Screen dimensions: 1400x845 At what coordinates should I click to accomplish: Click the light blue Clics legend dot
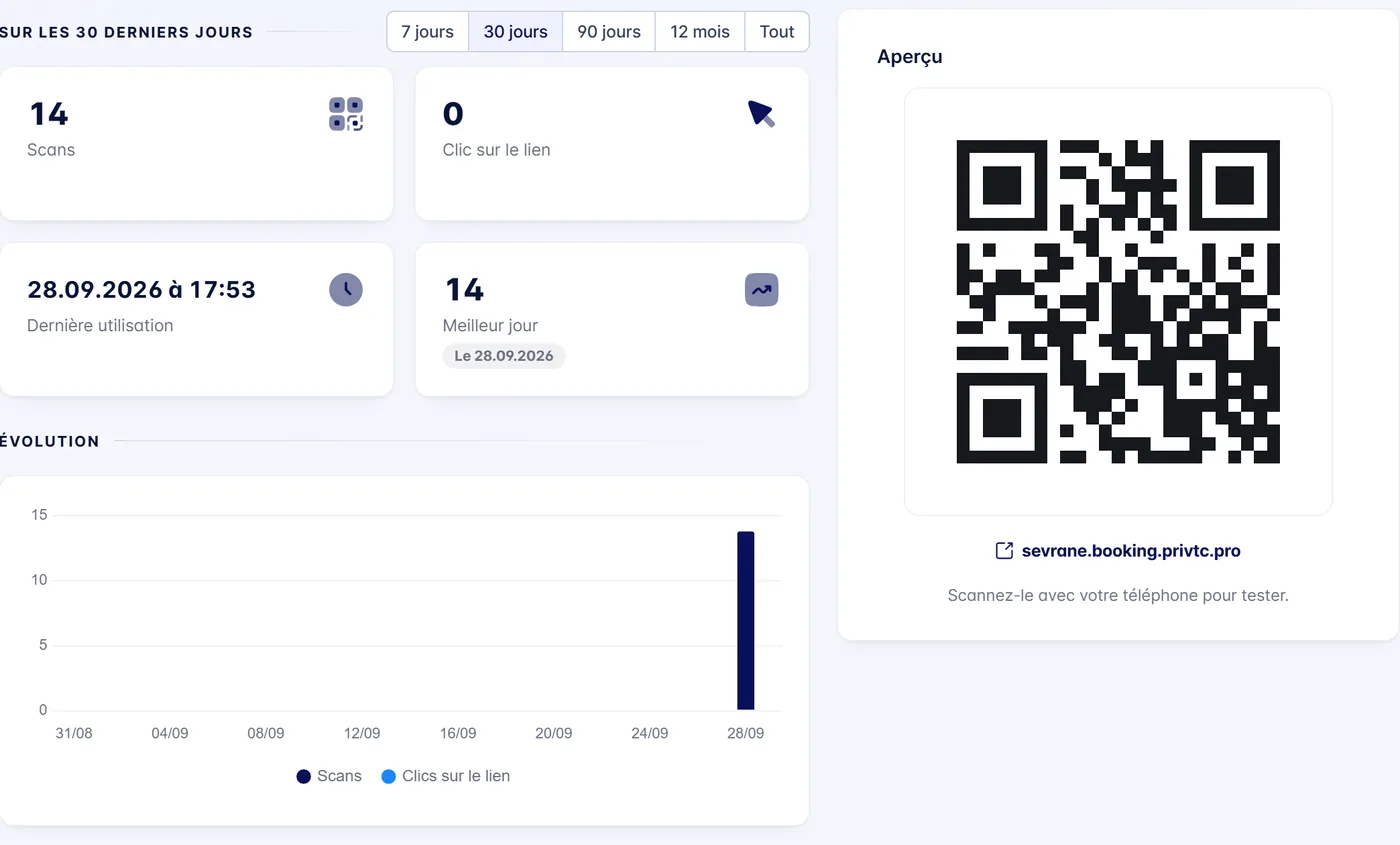390,777
